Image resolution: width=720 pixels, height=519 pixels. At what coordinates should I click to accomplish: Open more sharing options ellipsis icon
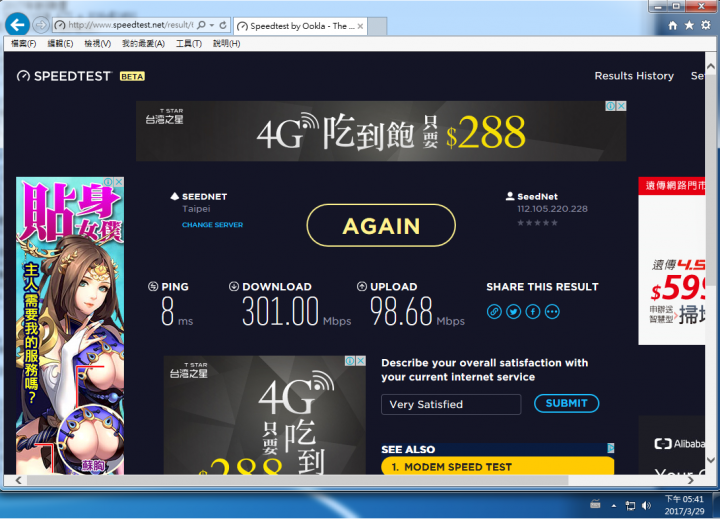[552, 312]
